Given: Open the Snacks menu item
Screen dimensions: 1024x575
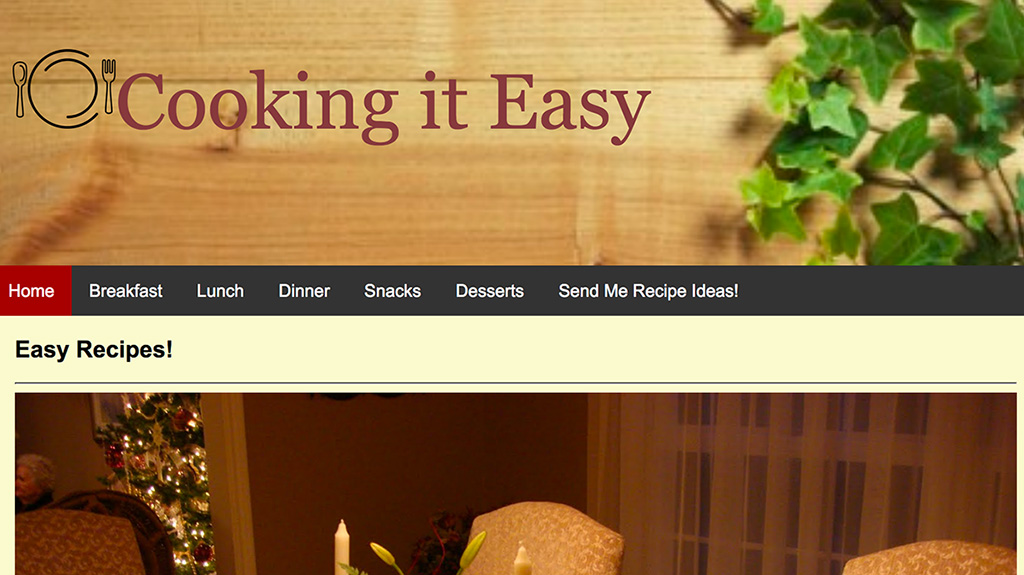Looking at the screenshot, I should [x=392, y=291].
